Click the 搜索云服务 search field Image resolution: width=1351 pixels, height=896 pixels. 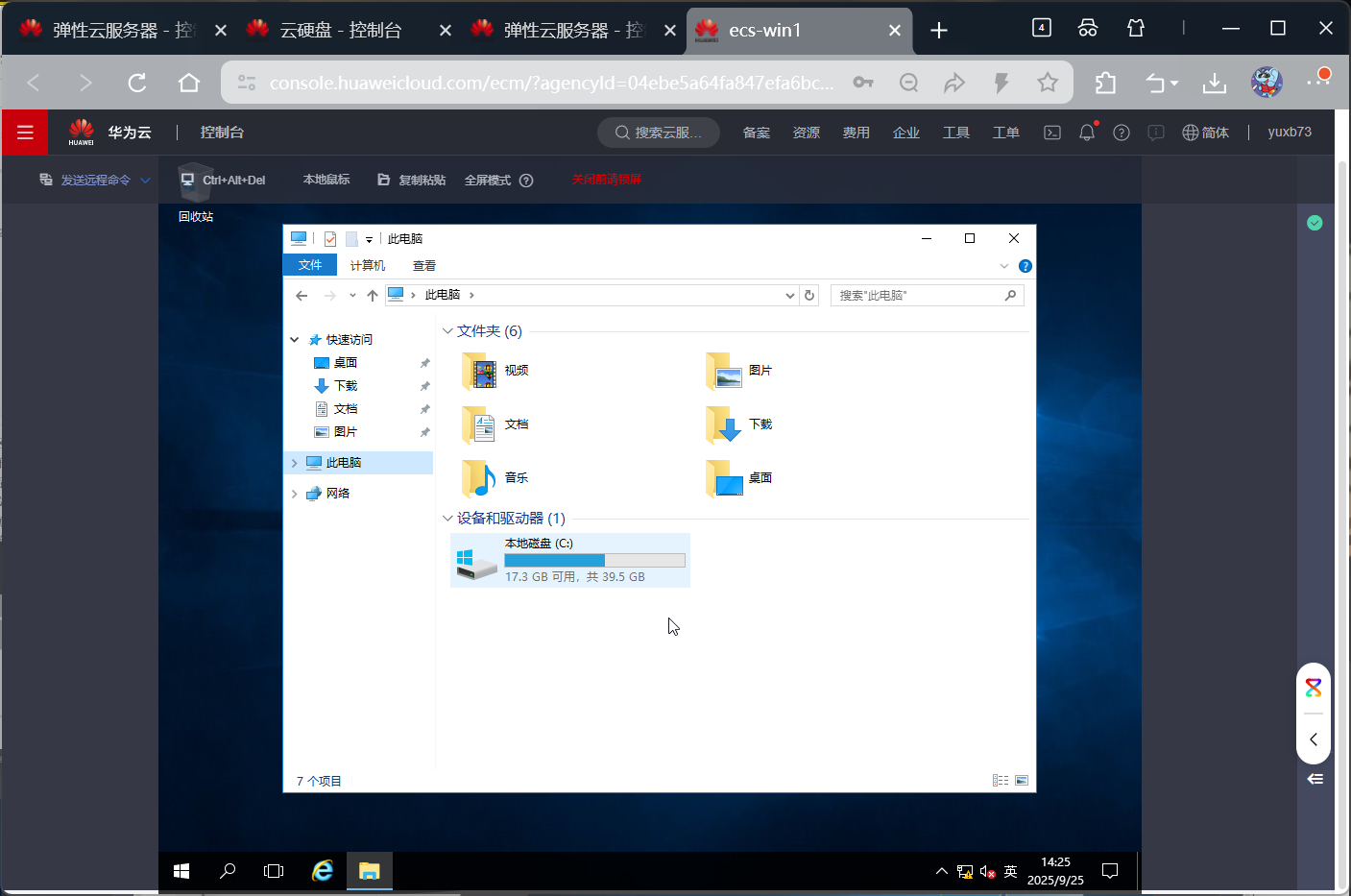[659, 133]
